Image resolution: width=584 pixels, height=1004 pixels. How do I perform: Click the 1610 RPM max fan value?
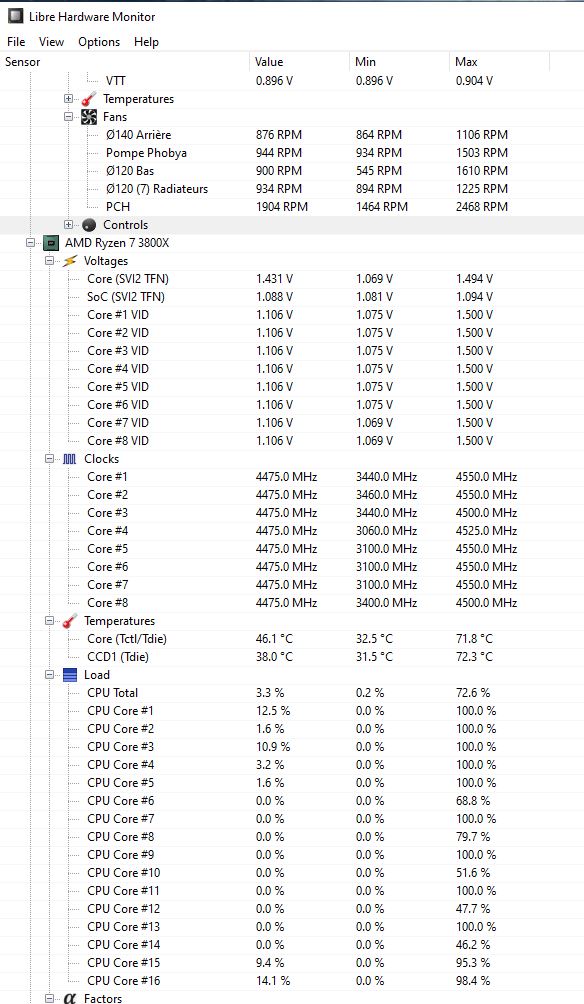coord(482,170)
